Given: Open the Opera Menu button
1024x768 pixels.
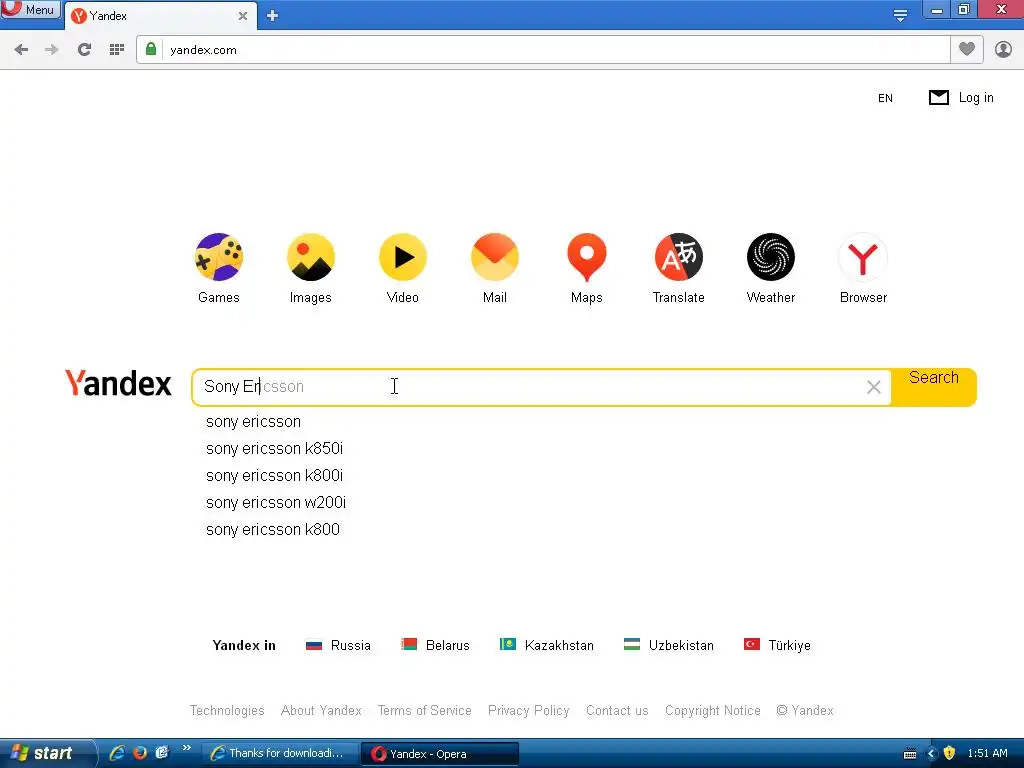Looking at the screenshot, I should (31, 10).
